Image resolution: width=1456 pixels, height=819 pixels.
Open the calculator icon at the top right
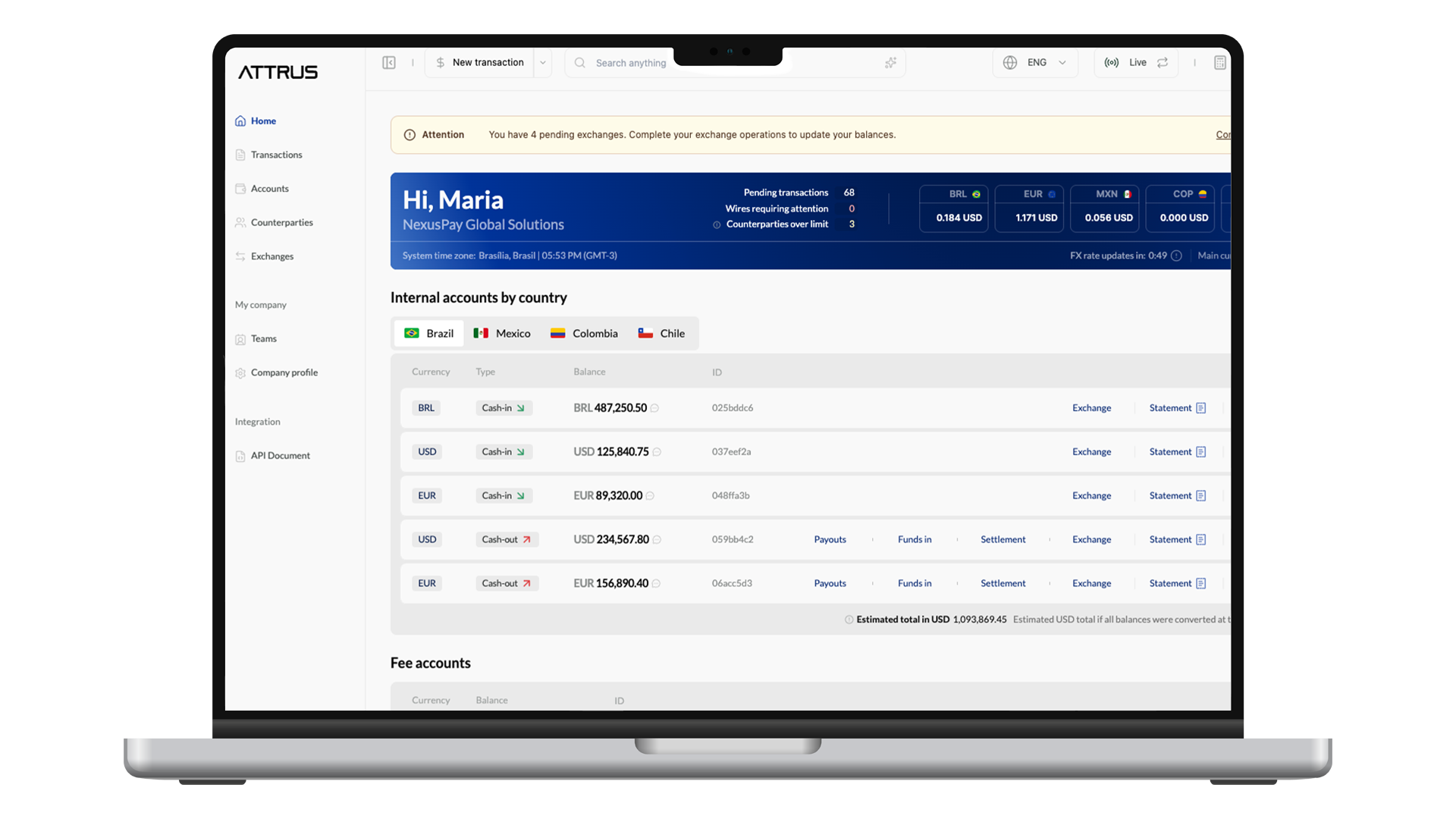click(1219, 63)
